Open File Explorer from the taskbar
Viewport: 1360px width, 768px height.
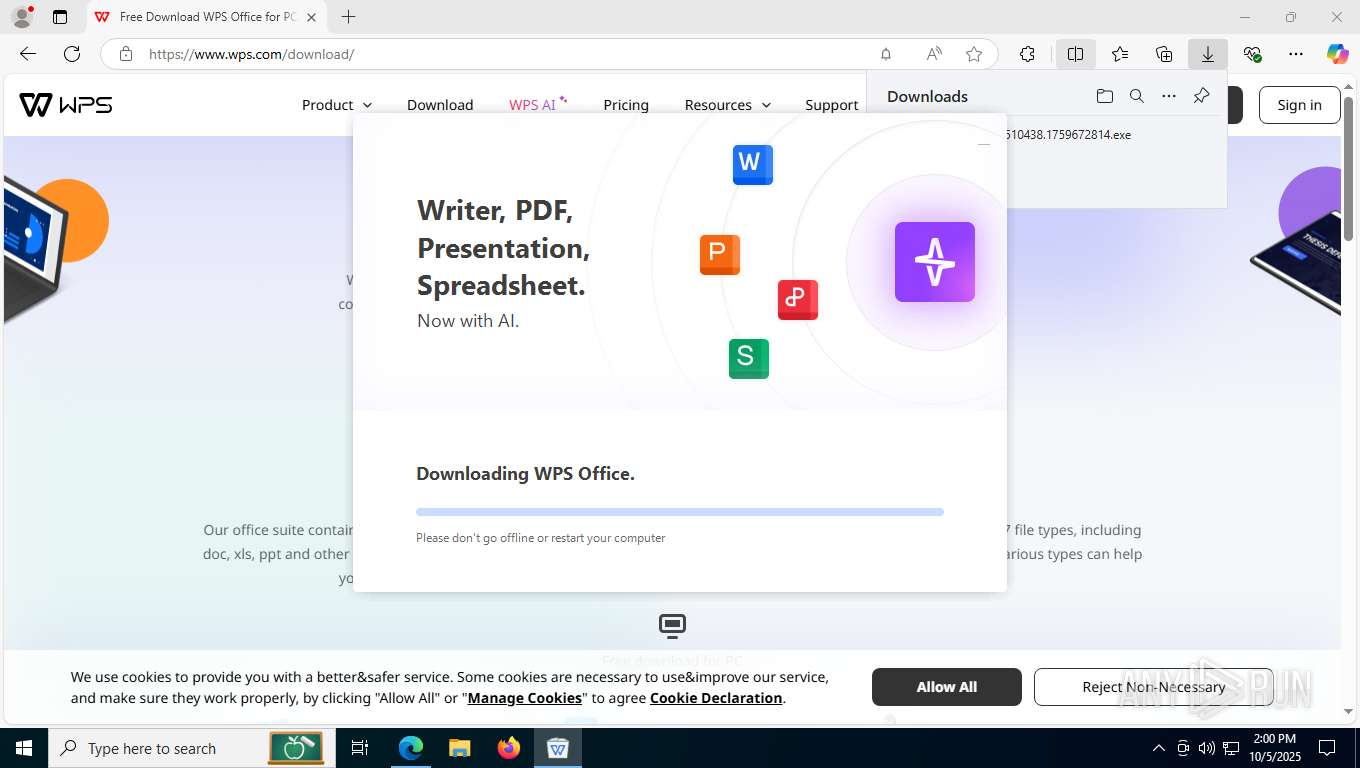coord(459,748)
